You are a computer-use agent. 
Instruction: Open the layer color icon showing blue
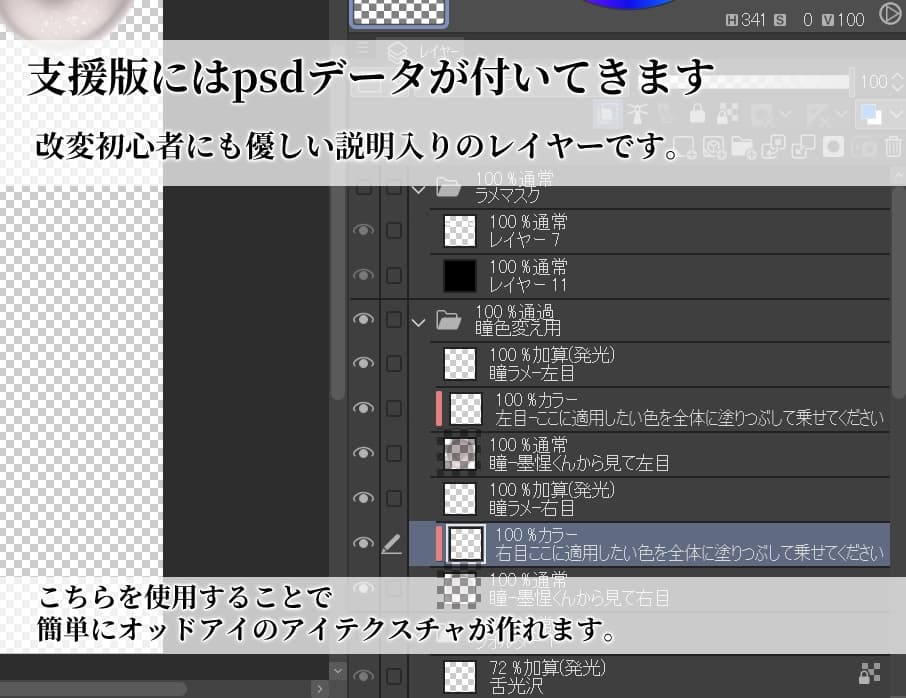869,113
